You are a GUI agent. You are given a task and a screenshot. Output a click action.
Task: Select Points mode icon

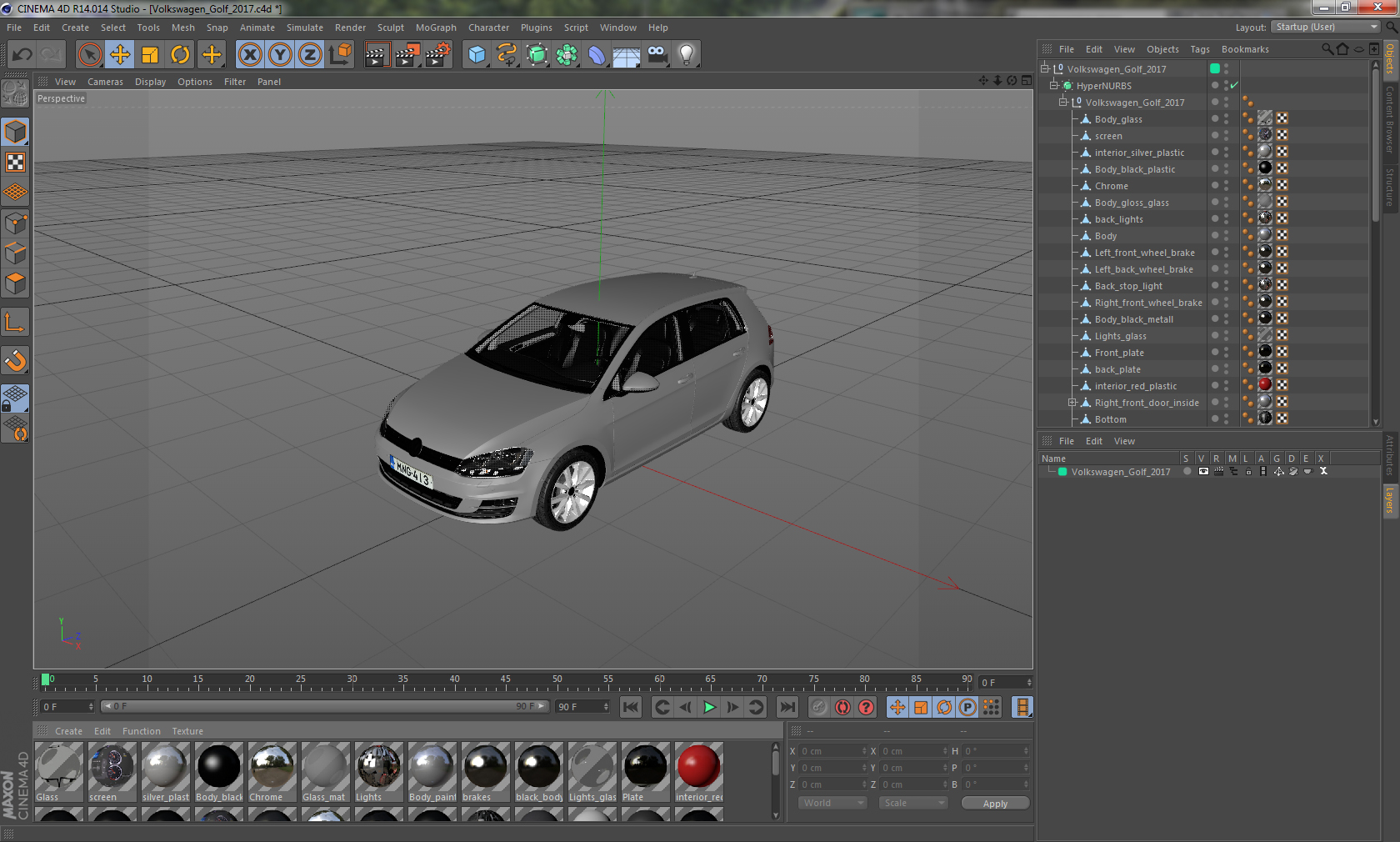coord(15,223)
